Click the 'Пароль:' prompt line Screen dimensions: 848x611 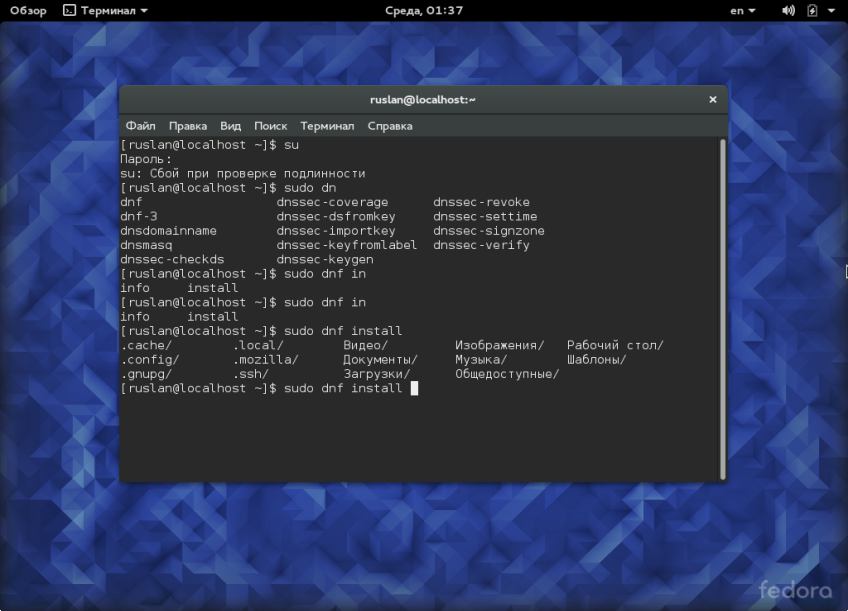(146, 160)
